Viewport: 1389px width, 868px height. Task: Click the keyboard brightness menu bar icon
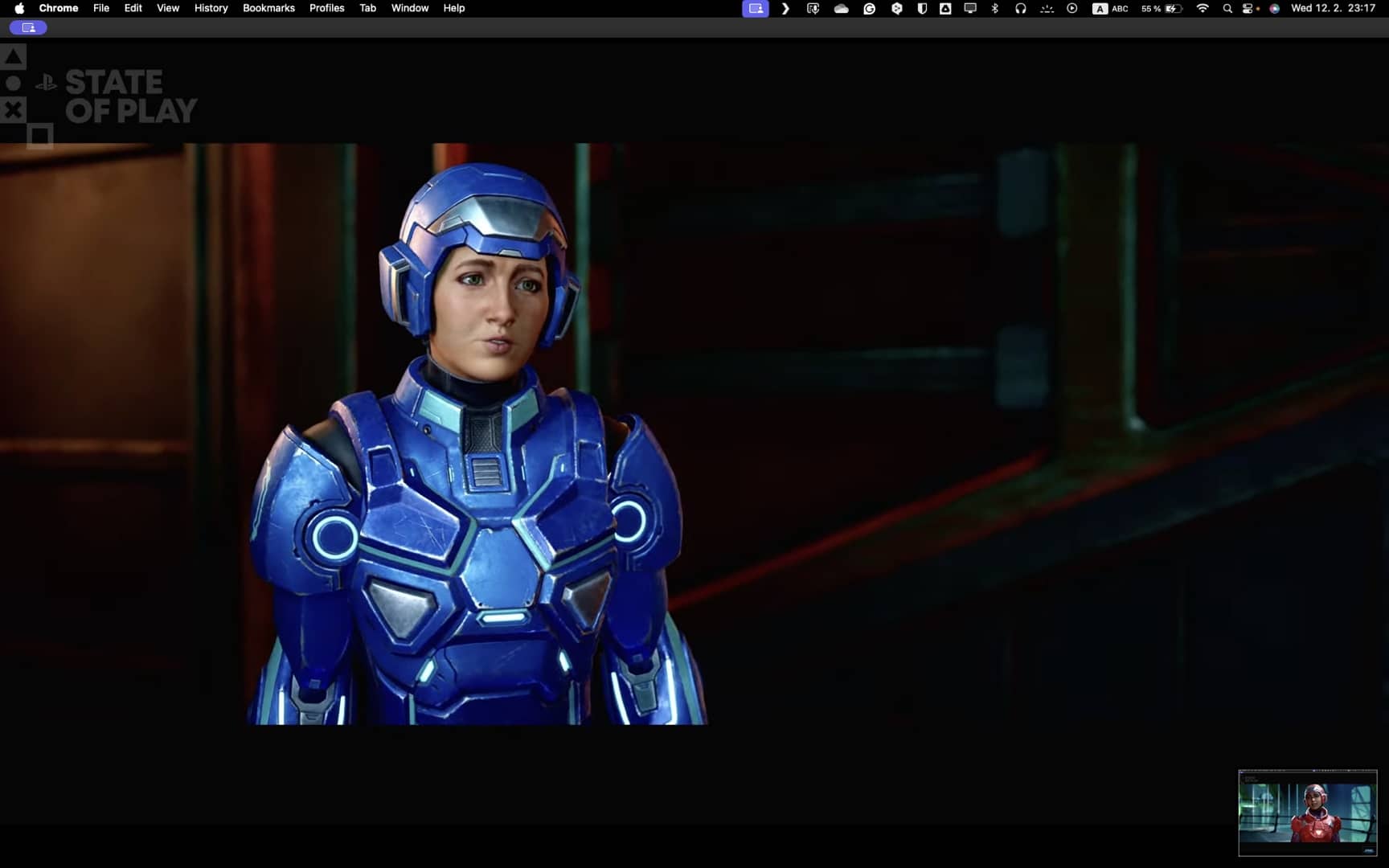pos(1047,8)
